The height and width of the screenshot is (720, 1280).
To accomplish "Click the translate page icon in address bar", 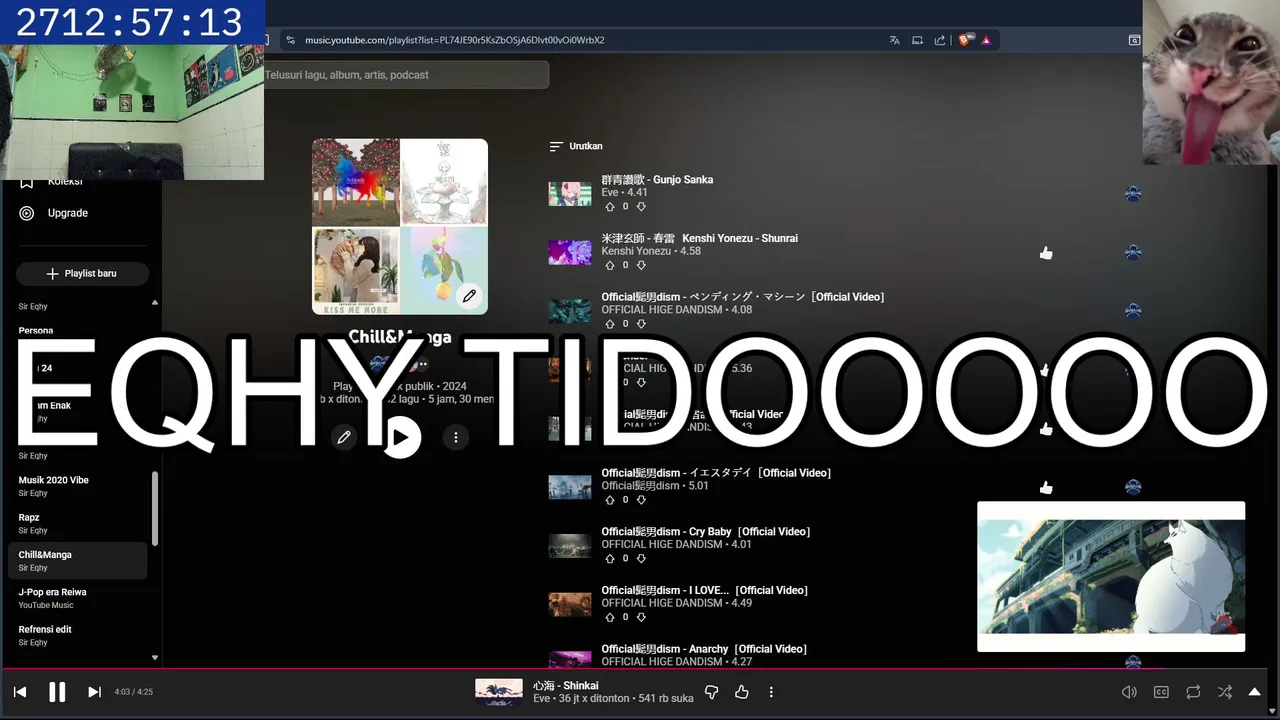I will 895,40.
